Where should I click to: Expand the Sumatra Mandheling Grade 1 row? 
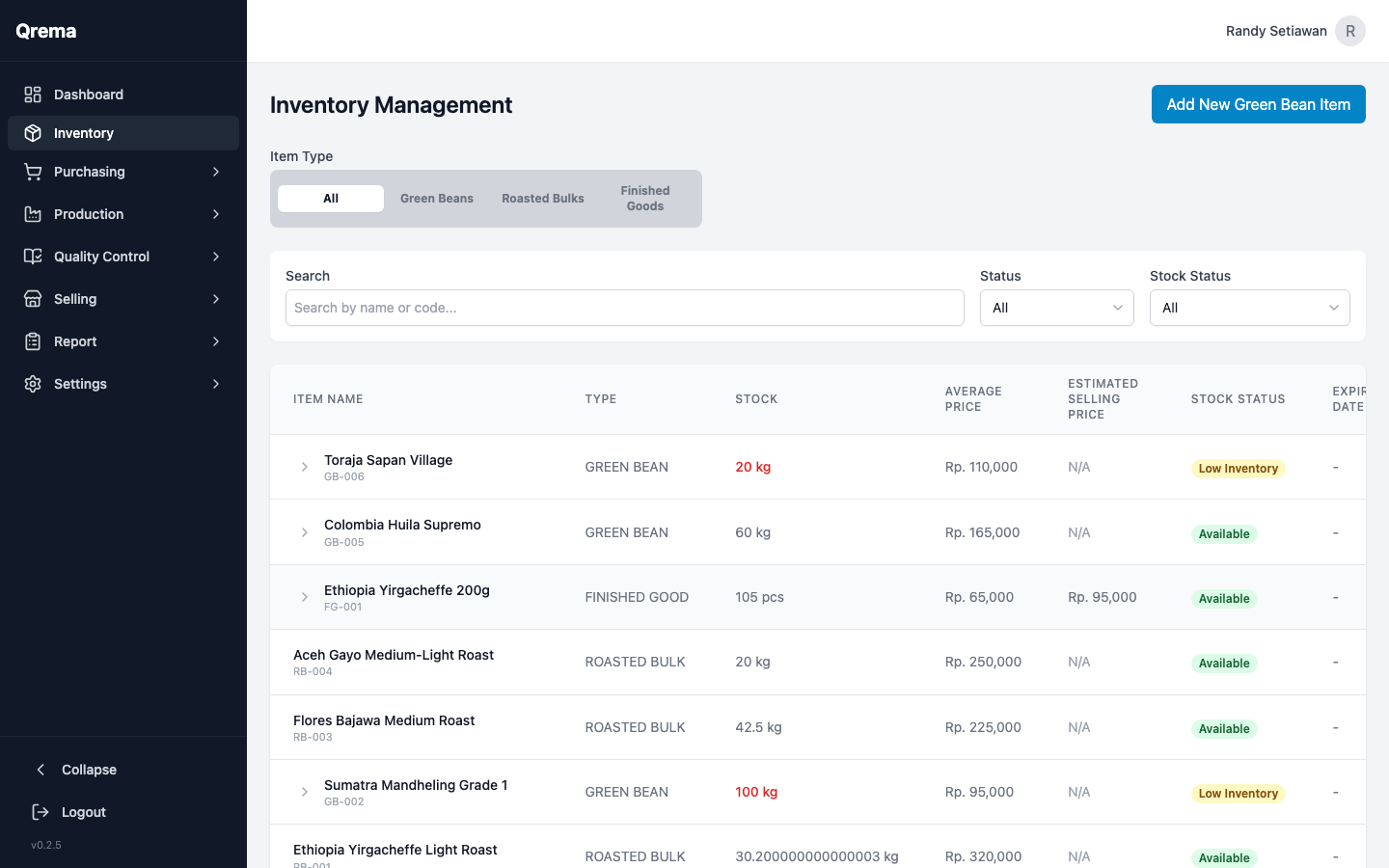[x=305, y=792]
